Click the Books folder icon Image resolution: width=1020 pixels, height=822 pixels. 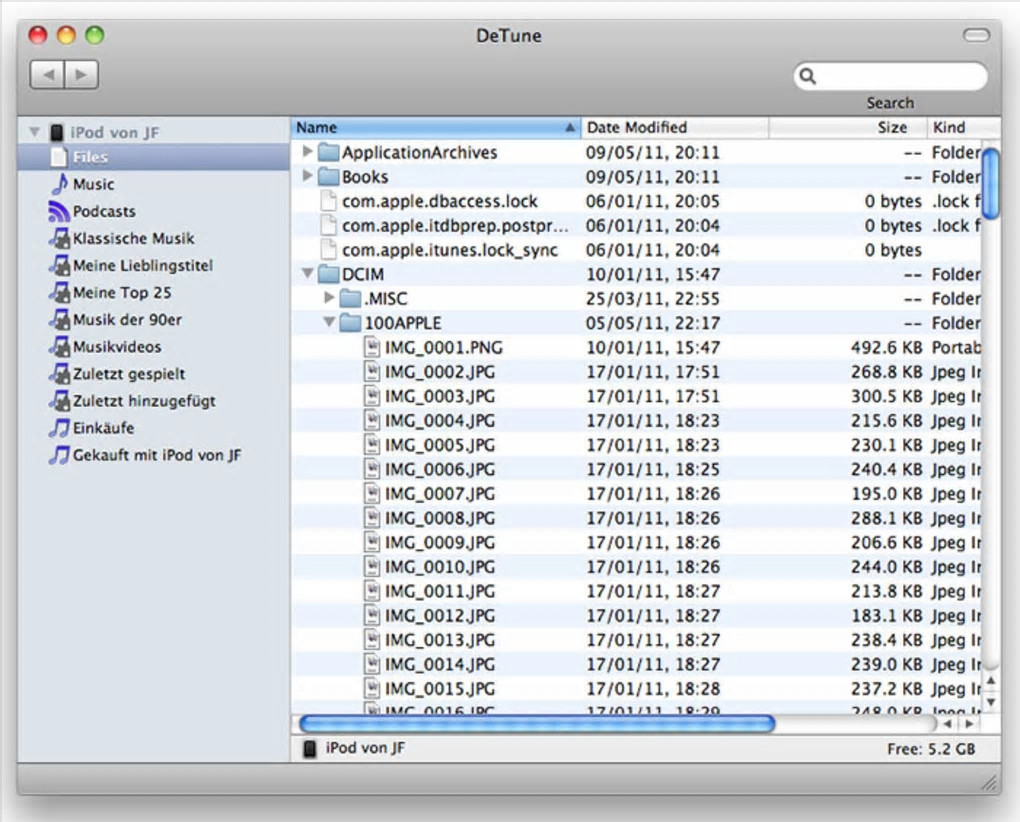(329, 177)
